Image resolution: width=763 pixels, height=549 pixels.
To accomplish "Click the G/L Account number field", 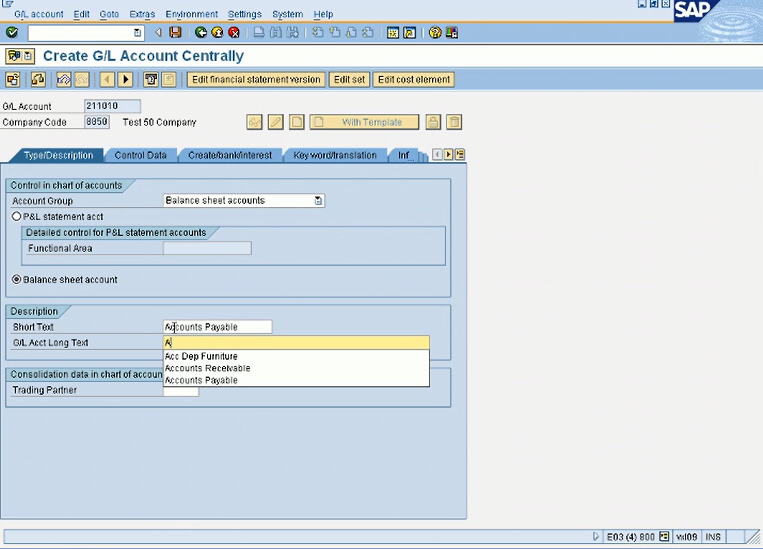I will pos(112,106).
